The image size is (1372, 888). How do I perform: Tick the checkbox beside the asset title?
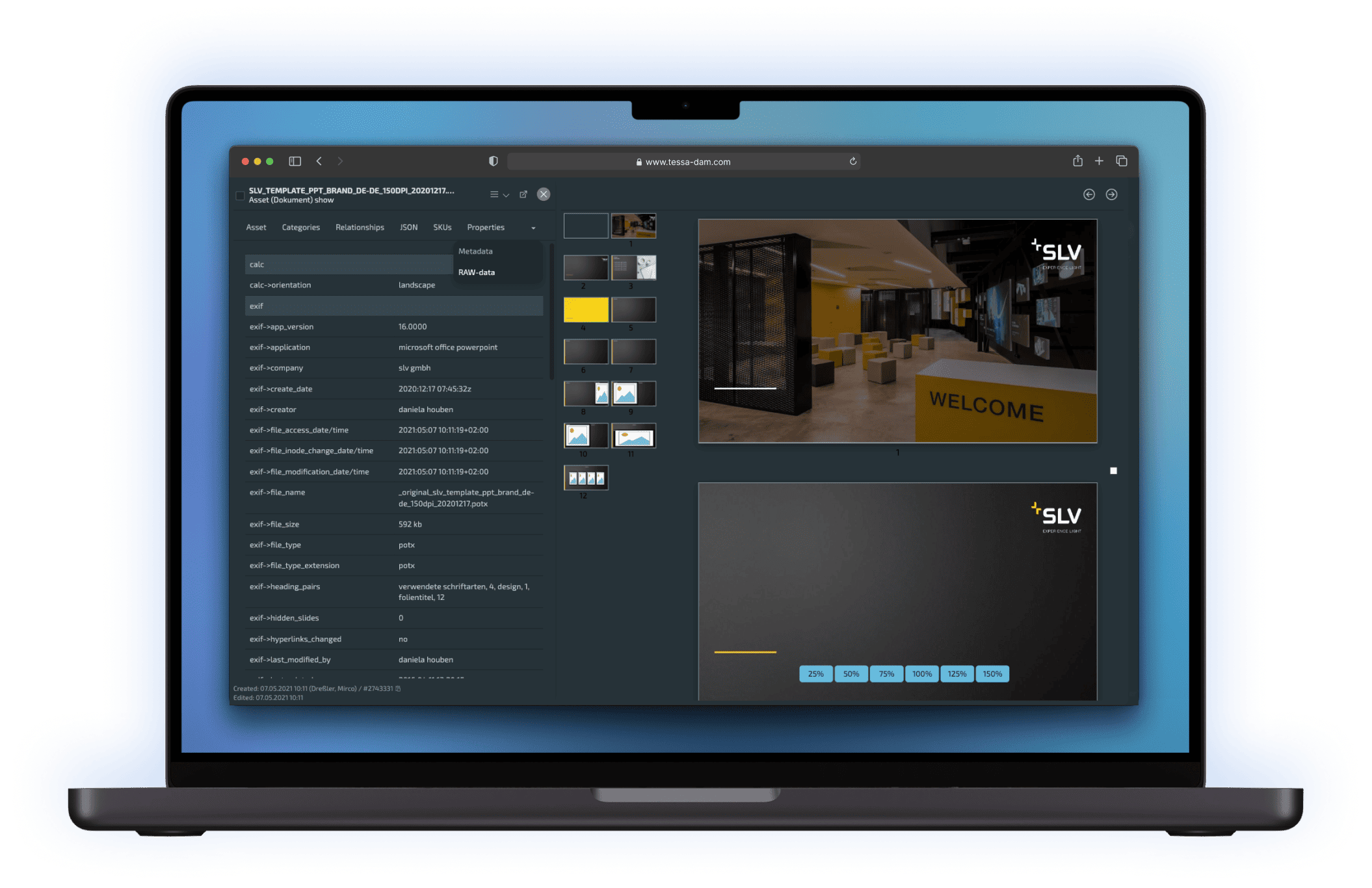click(x=240, y=195)
